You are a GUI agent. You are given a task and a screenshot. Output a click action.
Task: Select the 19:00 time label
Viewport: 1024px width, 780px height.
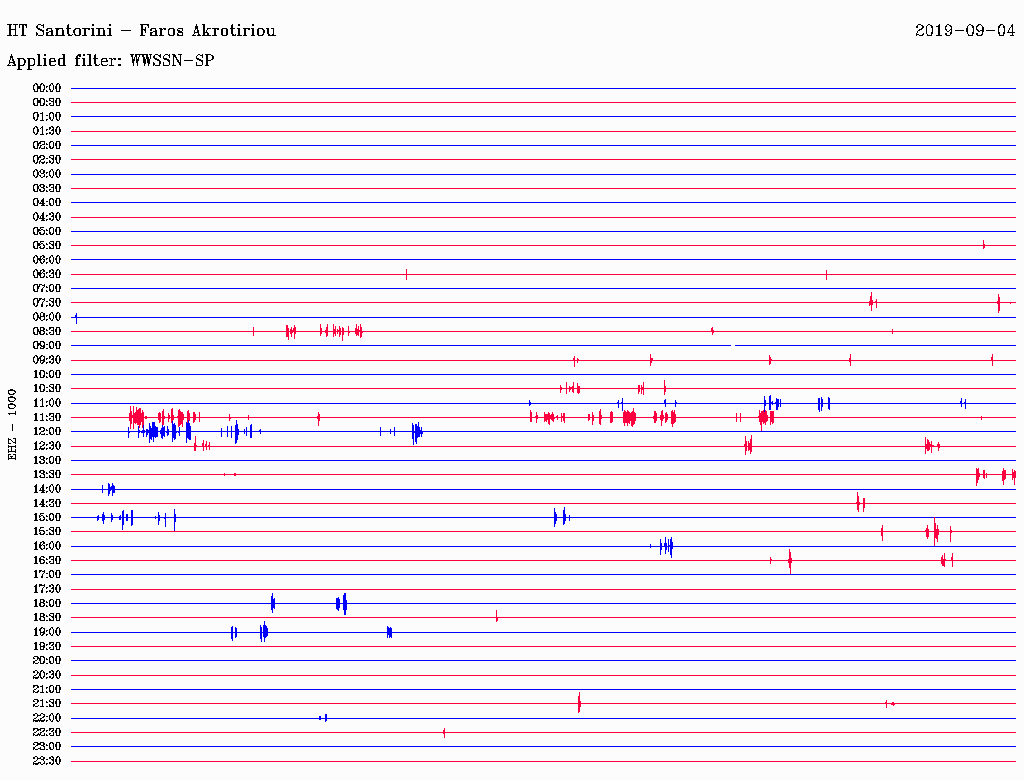click(x=47, y=632)
